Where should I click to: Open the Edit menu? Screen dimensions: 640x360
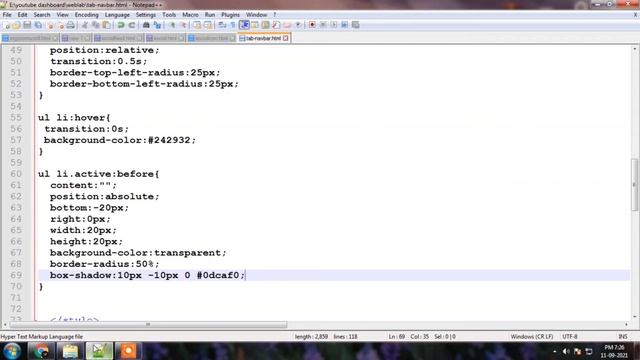pyautogui.click(x=22, y=15)
